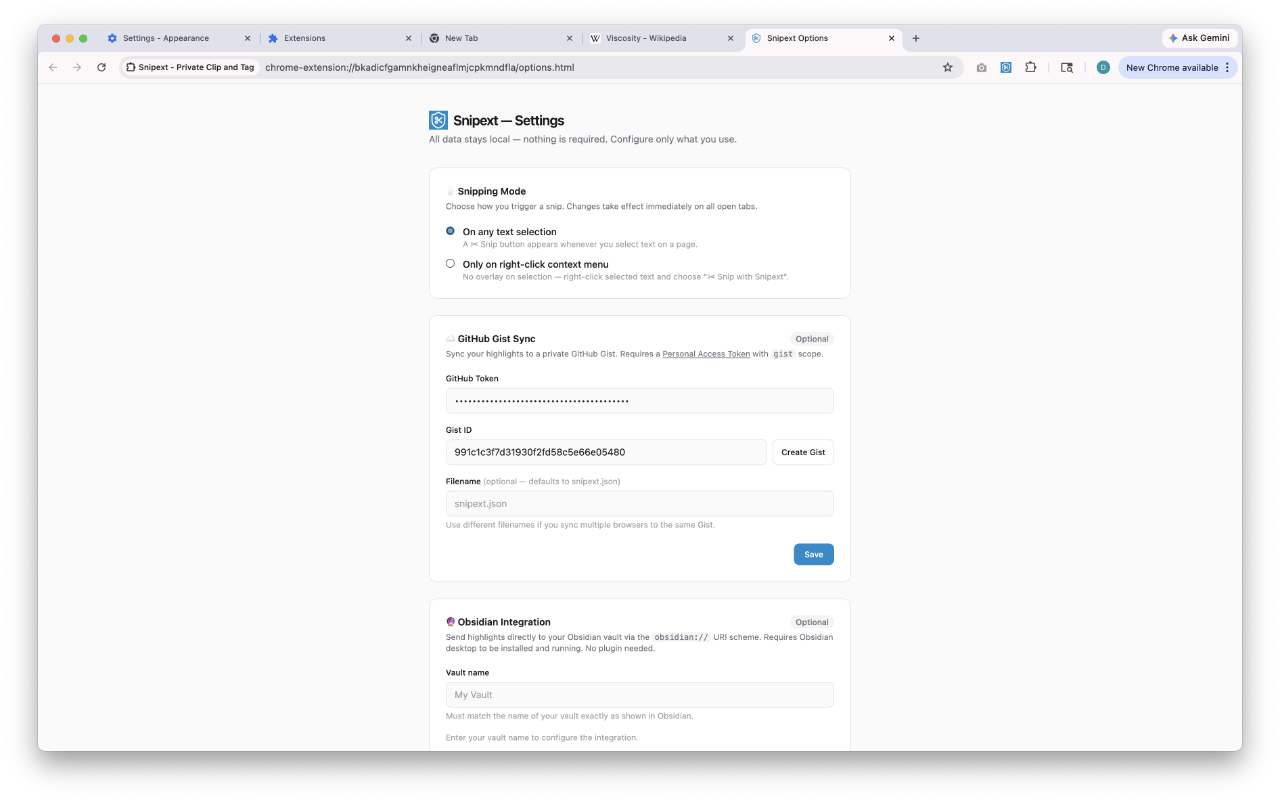1280x800 pixels.
Task: Click the Vault name field
Action: (x=640, y=695)
